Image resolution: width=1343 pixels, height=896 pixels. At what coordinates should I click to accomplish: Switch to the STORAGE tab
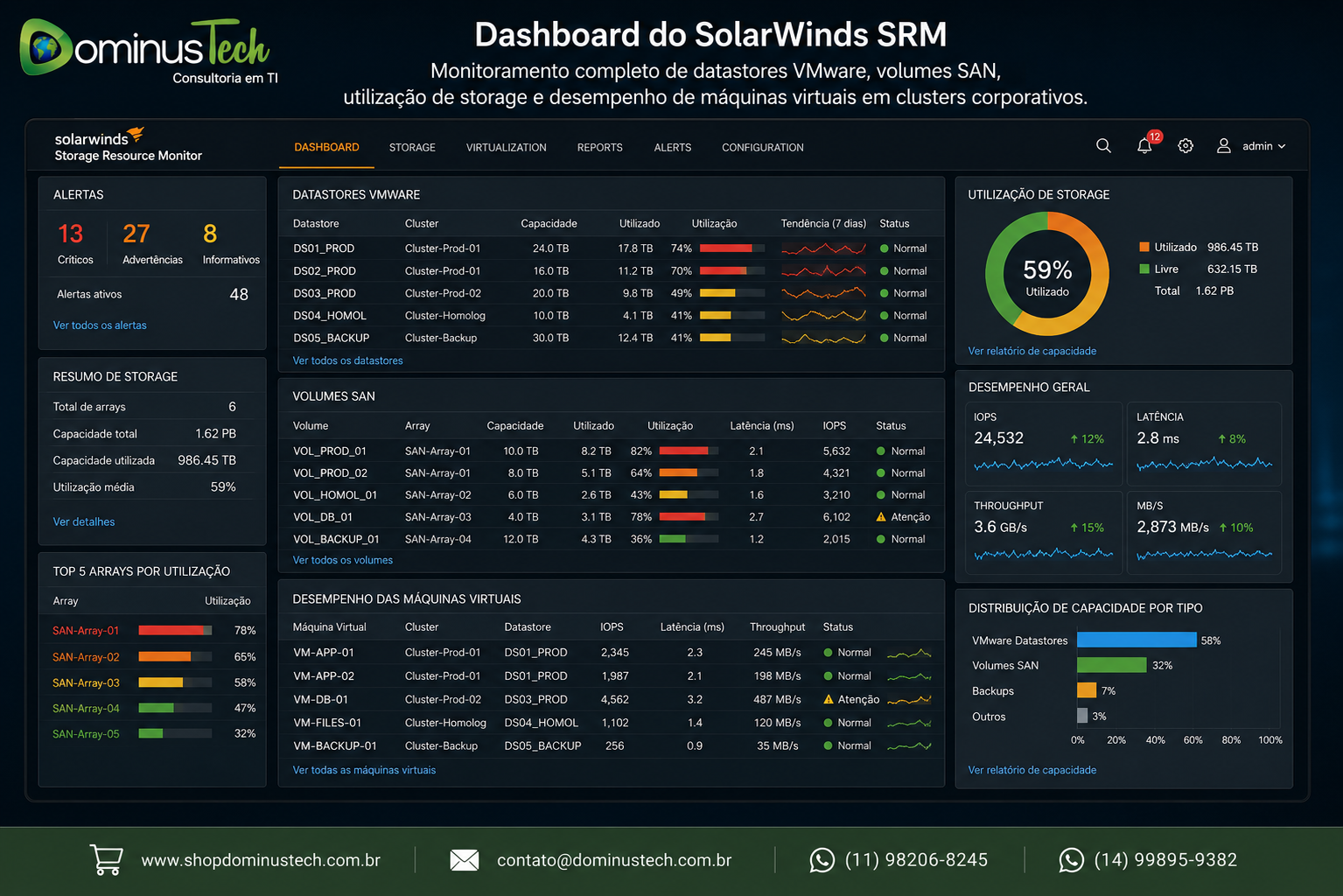[x=412, y=148]
